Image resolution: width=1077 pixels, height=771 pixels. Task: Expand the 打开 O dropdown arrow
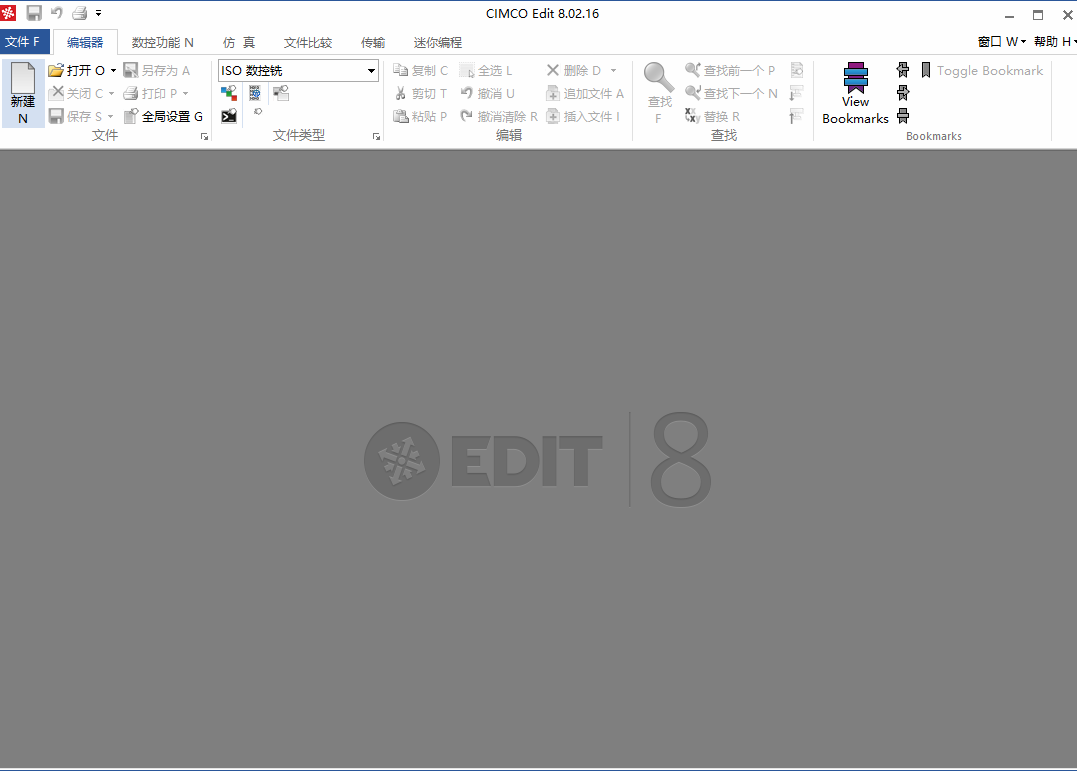[x=113, y=70]
